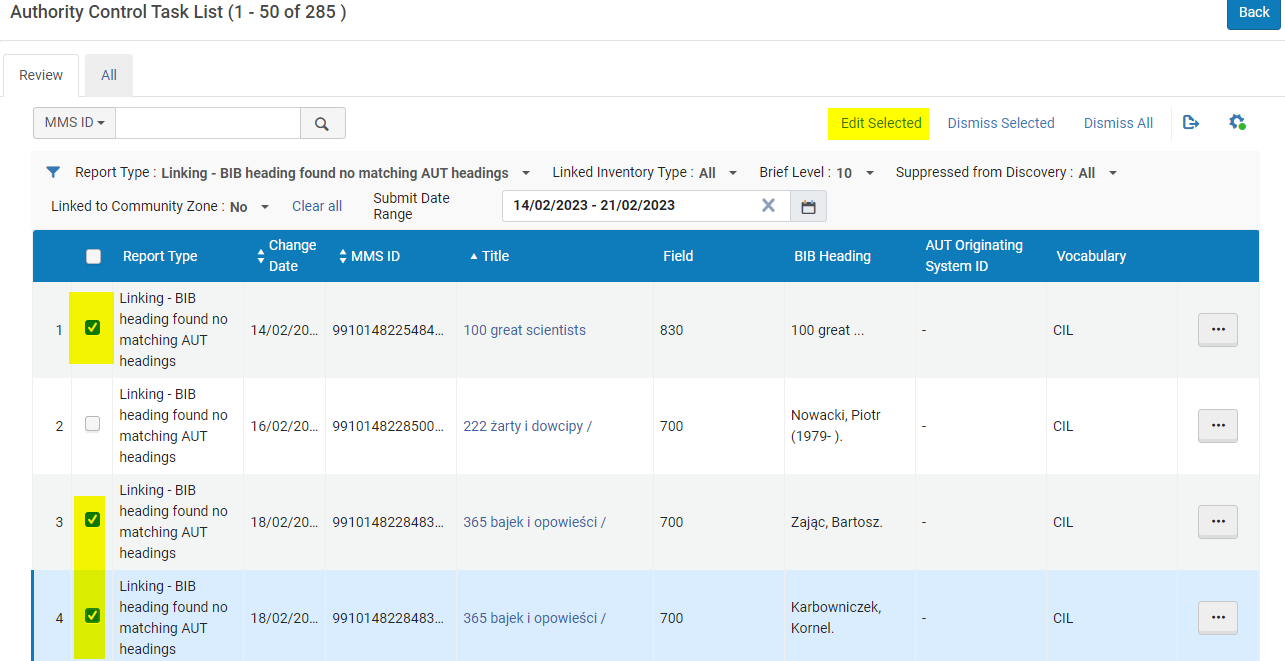Click the filter funnel icon

point(54,172)
